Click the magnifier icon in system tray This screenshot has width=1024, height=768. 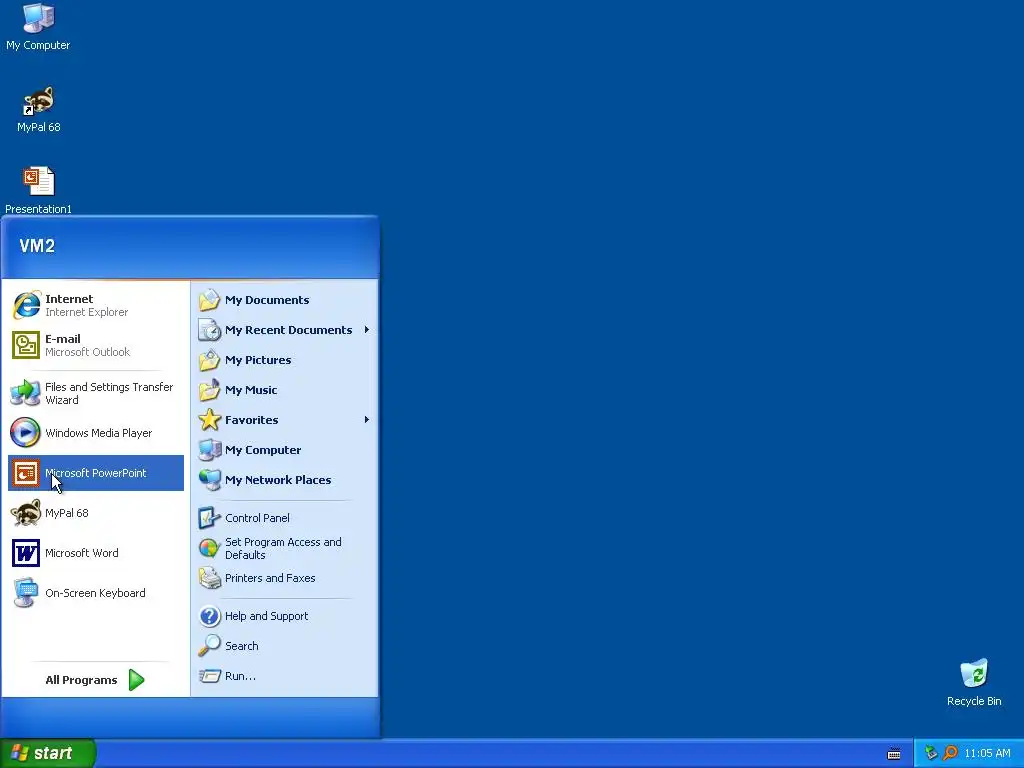pyautogui.click(x=950, y=753)
